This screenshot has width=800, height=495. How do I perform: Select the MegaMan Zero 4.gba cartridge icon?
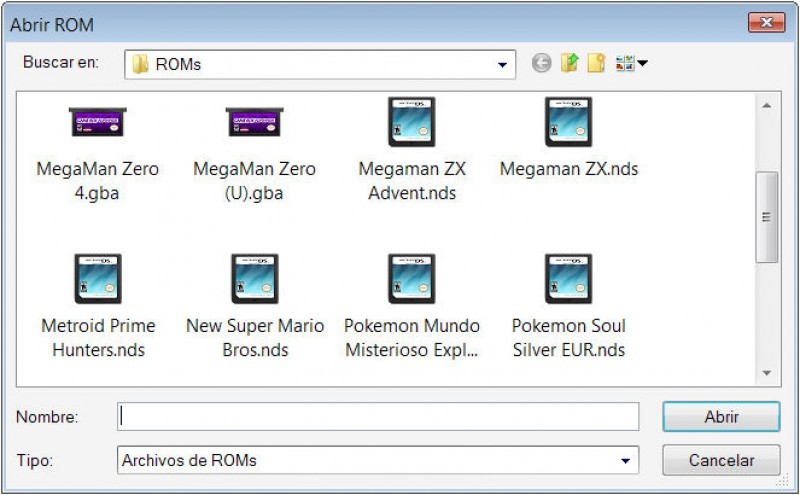coord(97,121)
